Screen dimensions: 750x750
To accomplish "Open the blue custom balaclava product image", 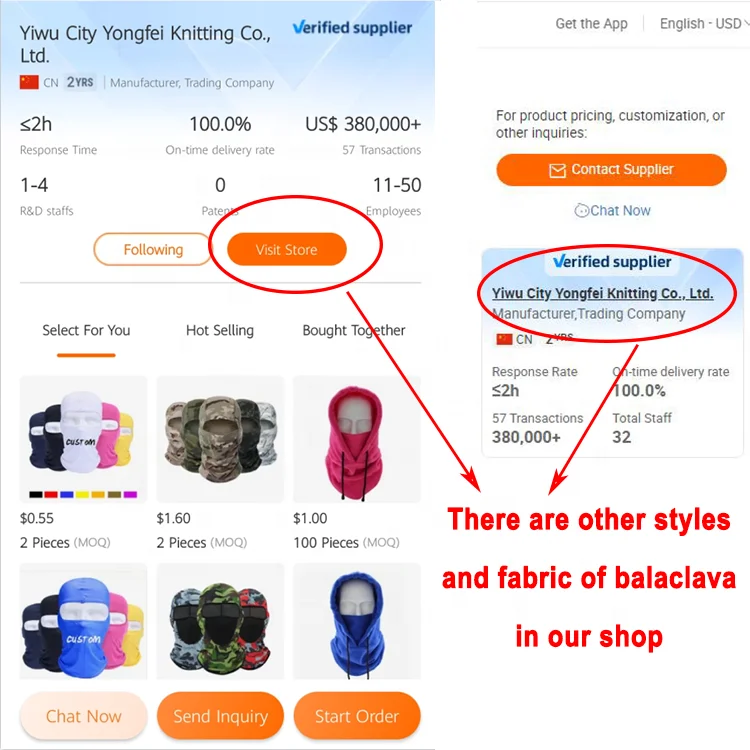I will pyautogui.click(x=83, y=621).
